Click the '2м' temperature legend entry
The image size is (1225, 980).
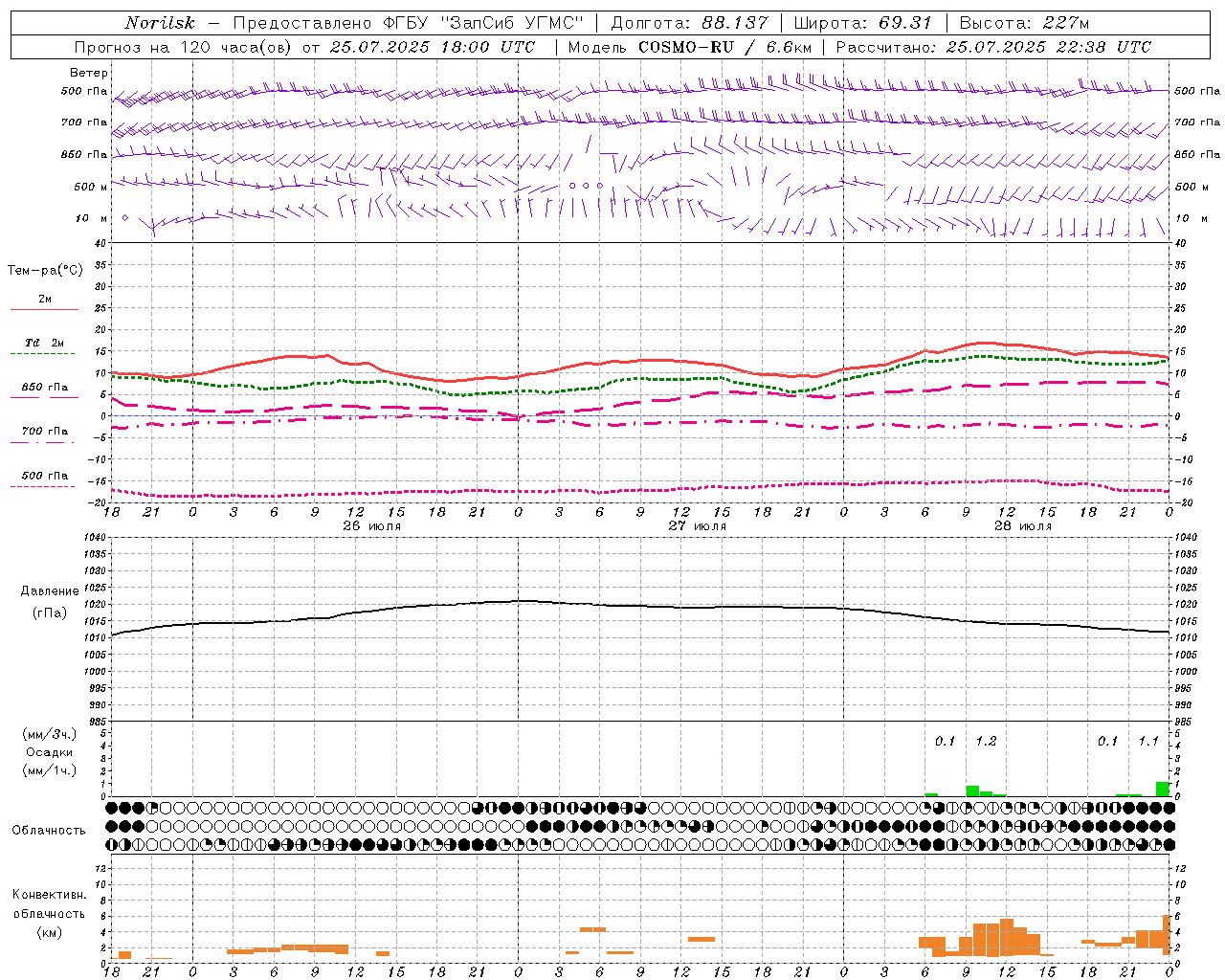click(45, 300)
